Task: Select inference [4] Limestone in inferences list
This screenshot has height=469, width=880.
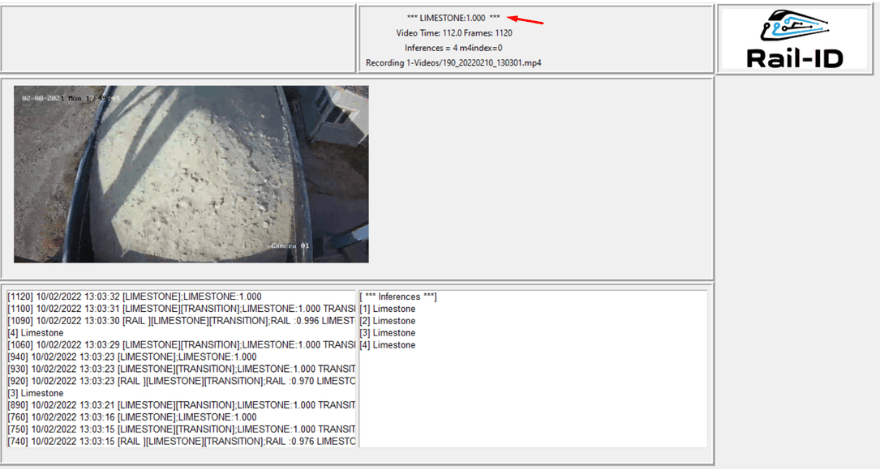Action: pos(388,345)
